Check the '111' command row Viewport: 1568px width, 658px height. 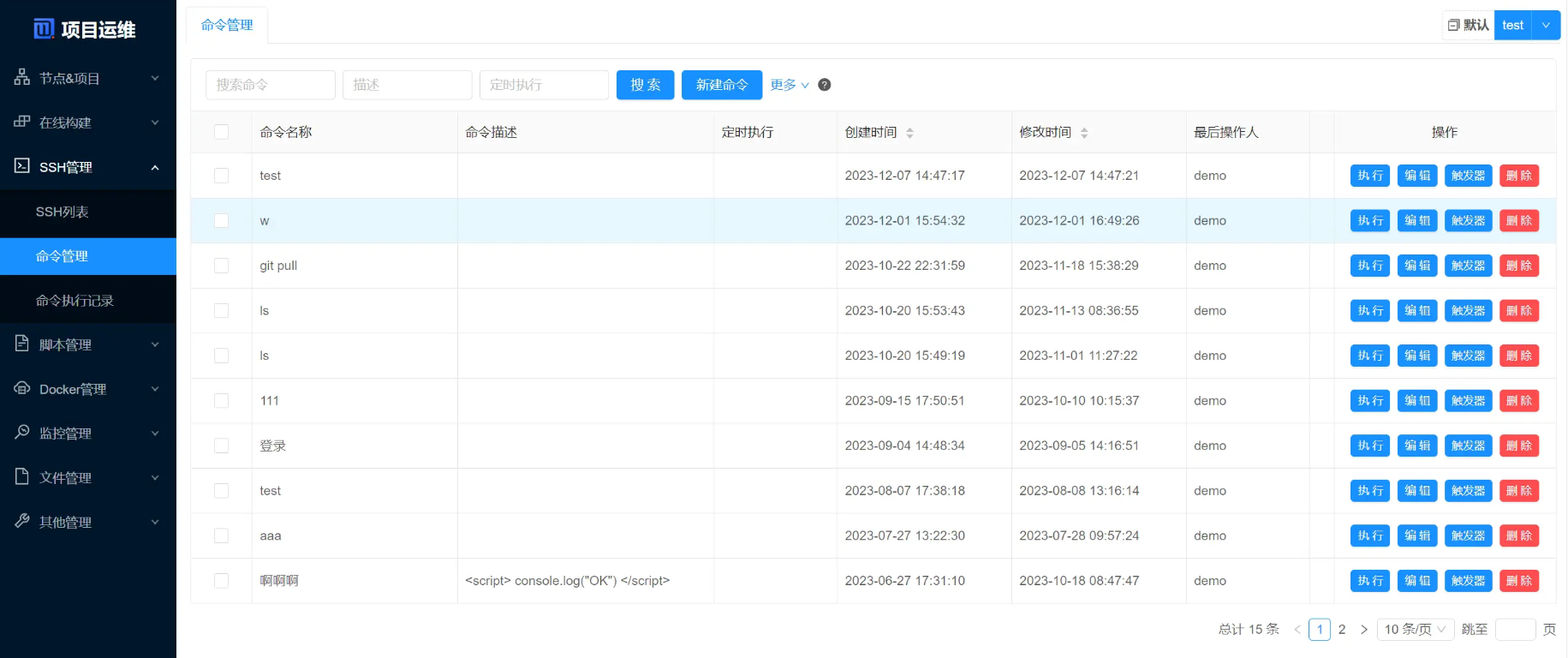point(222,401)
